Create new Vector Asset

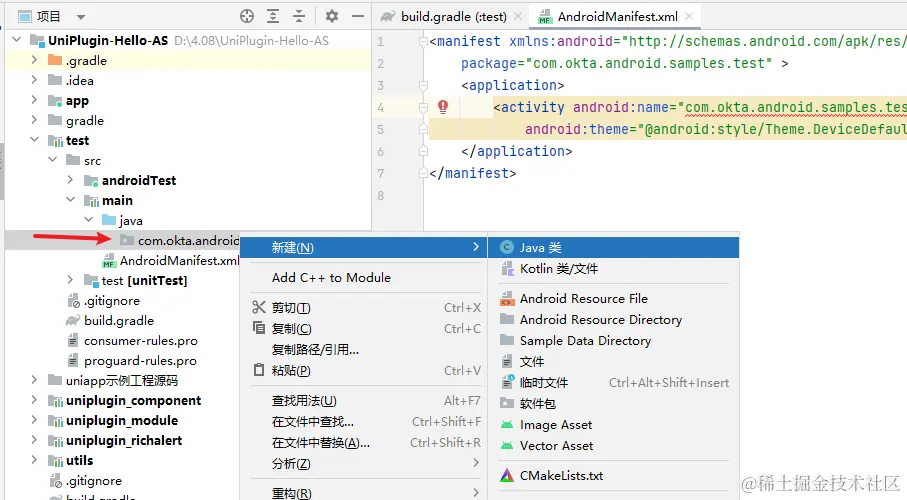(614, 446)
